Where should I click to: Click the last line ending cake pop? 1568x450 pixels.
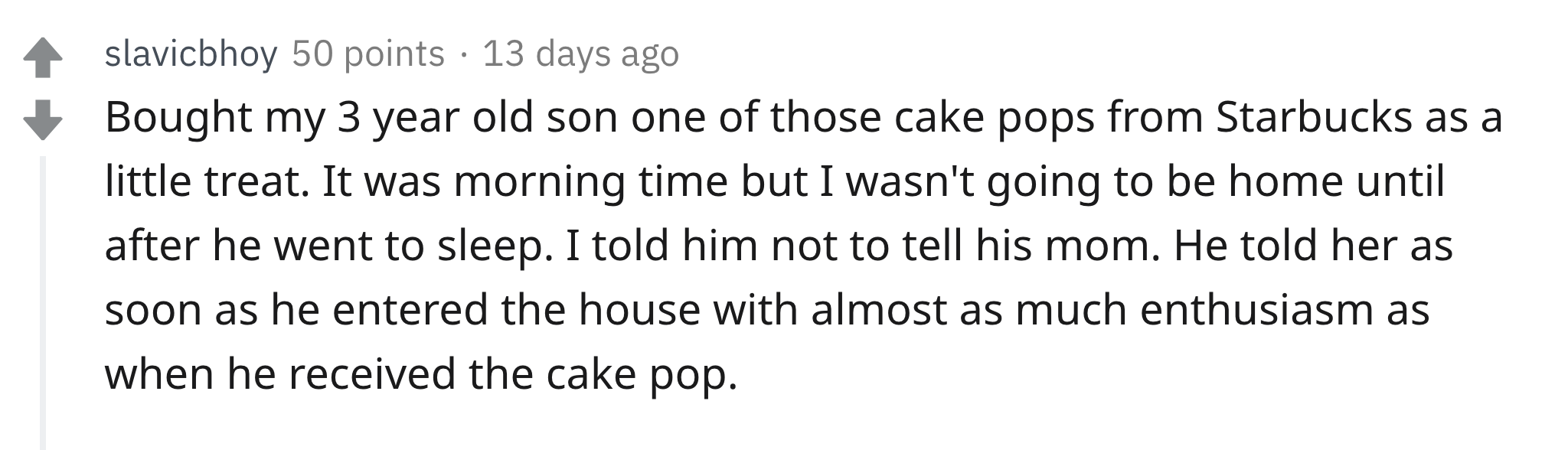(421, 376)
